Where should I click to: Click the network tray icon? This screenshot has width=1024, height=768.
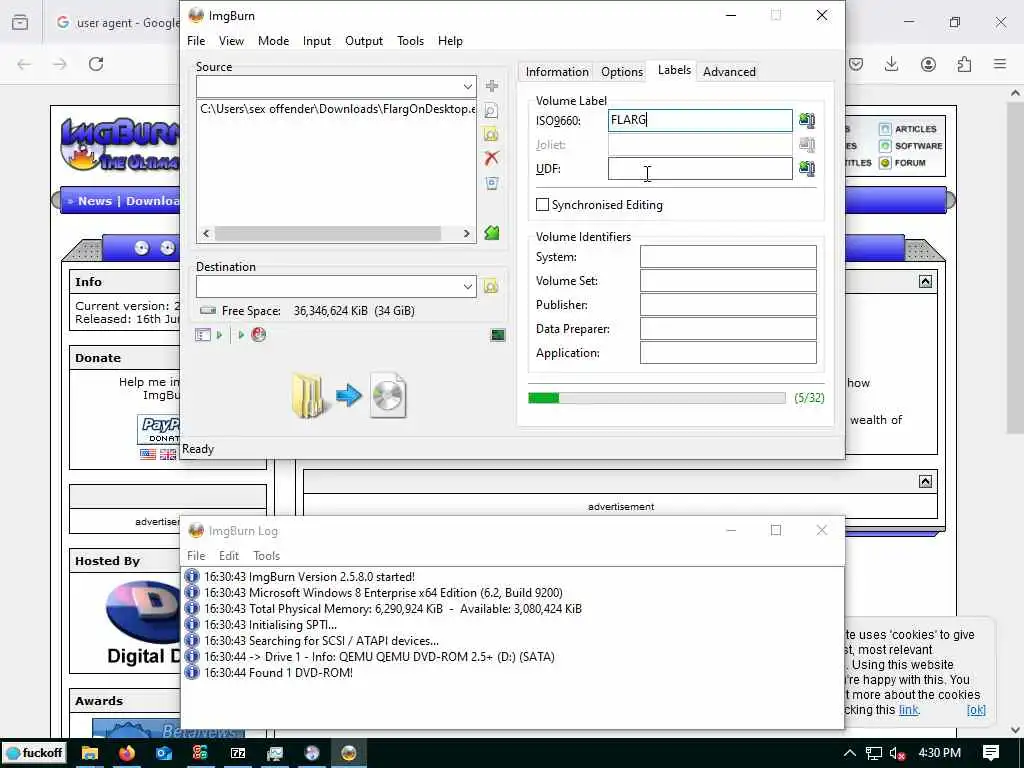[874, 753]
